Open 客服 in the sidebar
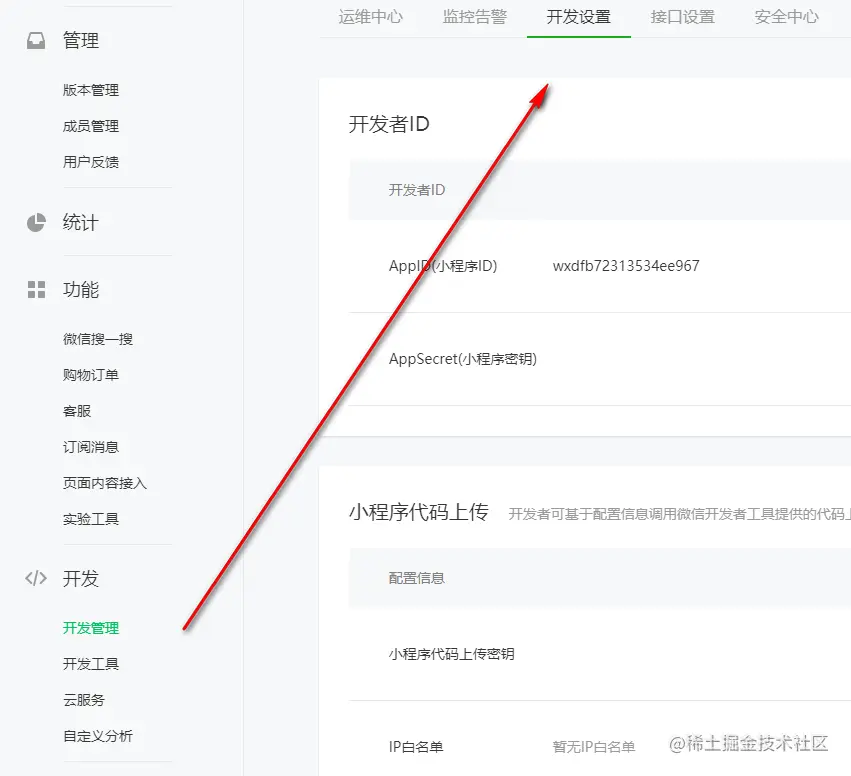 coord(77,411)
